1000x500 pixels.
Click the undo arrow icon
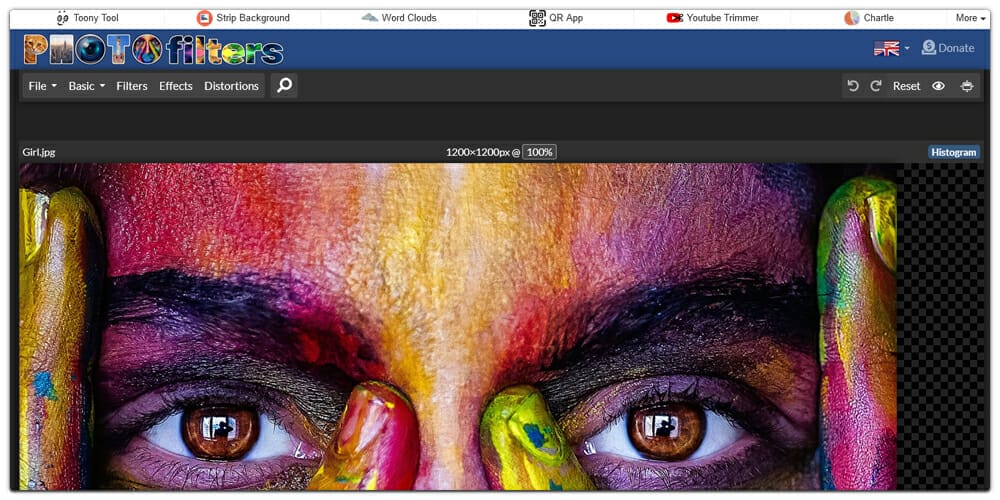[x=853, y=86]
